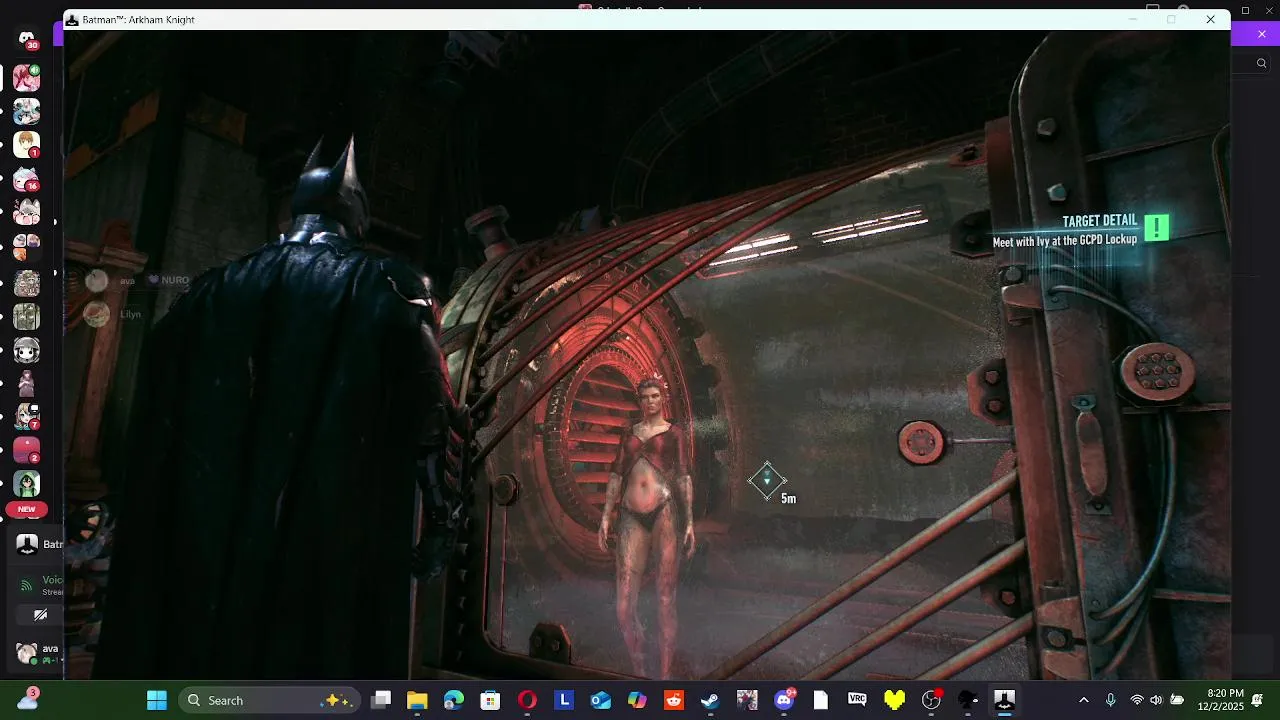
Task: Open the notification center bell icon
Action: 1257,699
